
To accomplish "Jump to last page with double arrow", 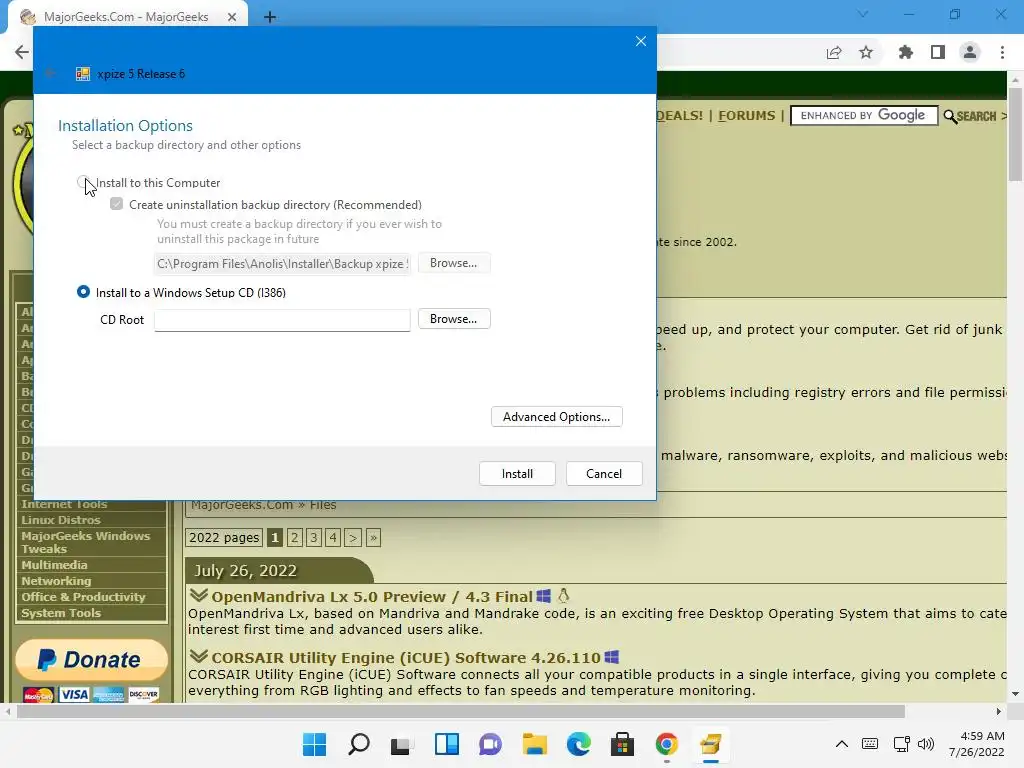I will [x=373, y=537].
